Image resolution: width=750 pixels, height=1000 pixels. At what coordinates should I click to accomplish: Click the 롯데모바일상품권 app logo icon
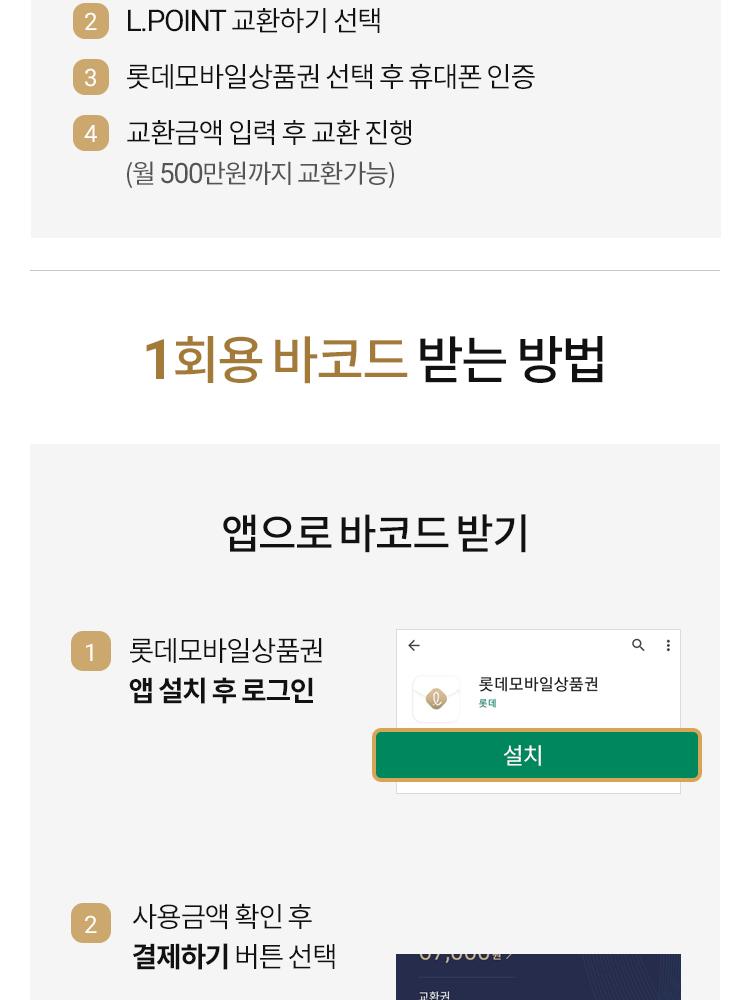(436, 699)
